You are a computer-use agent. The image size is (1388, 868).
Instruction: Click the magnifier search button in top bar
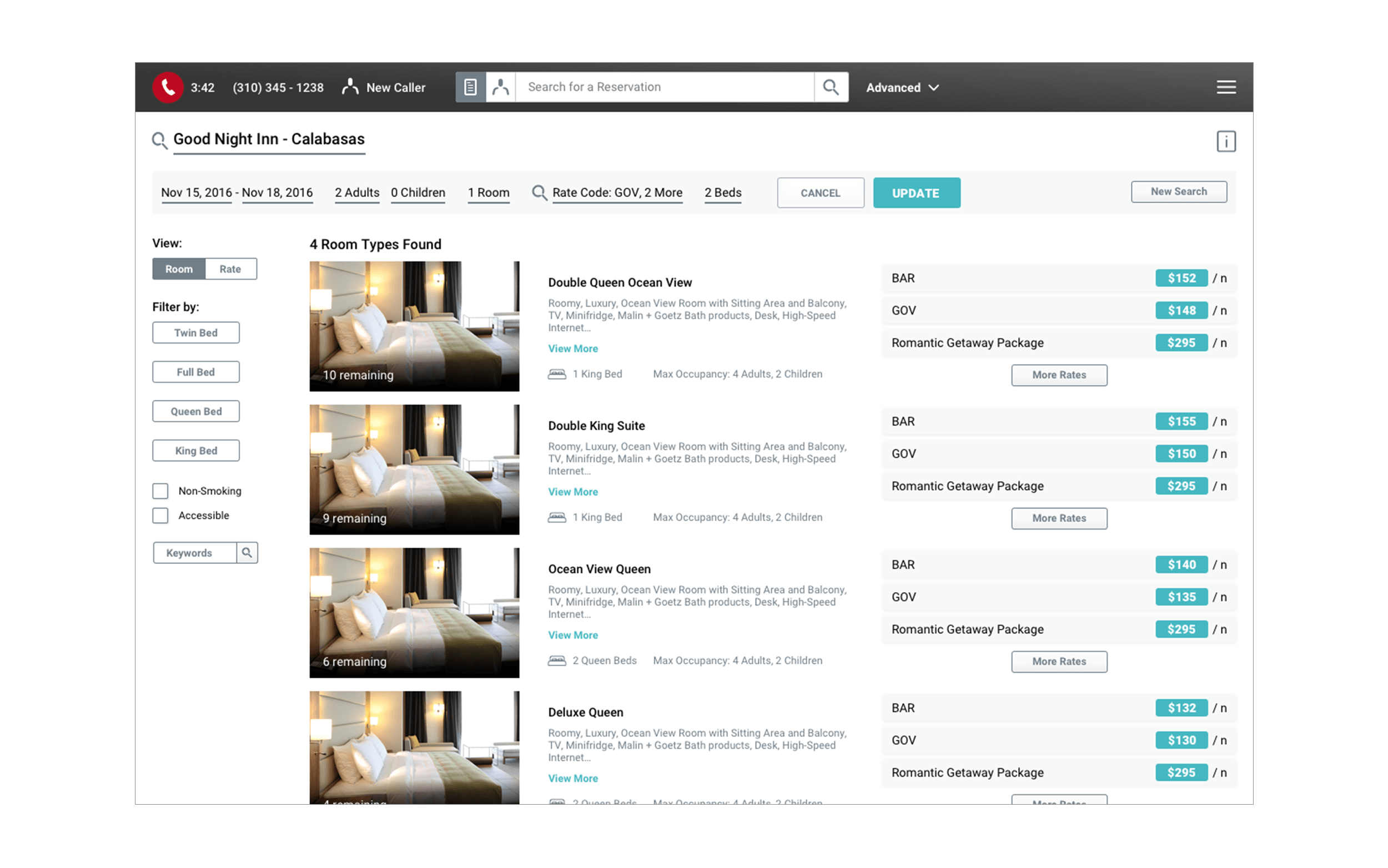pyautogui.click(x=831, y=87)
